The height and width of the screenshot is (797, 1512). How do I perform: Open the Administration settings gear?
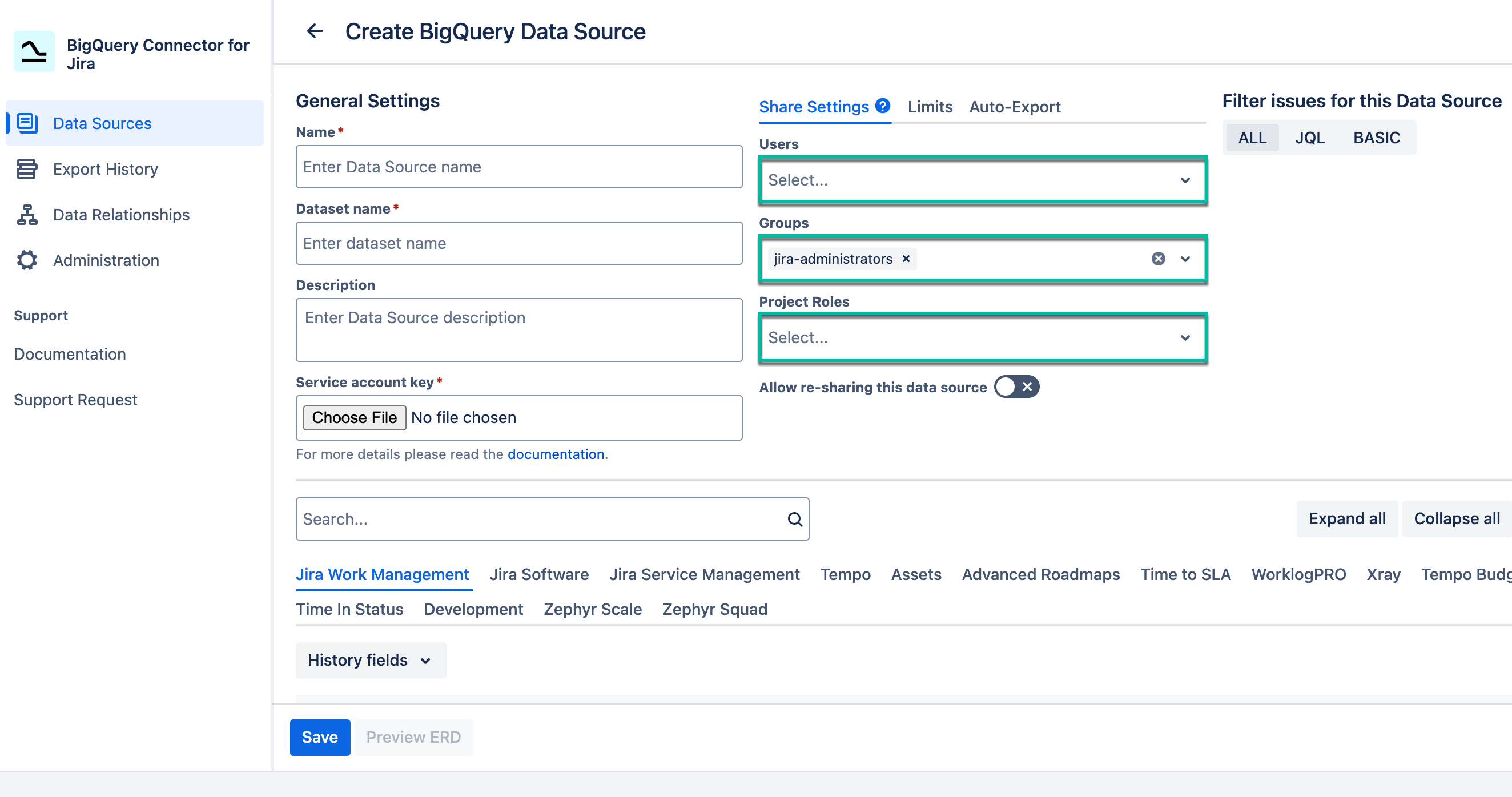(26, 260)
